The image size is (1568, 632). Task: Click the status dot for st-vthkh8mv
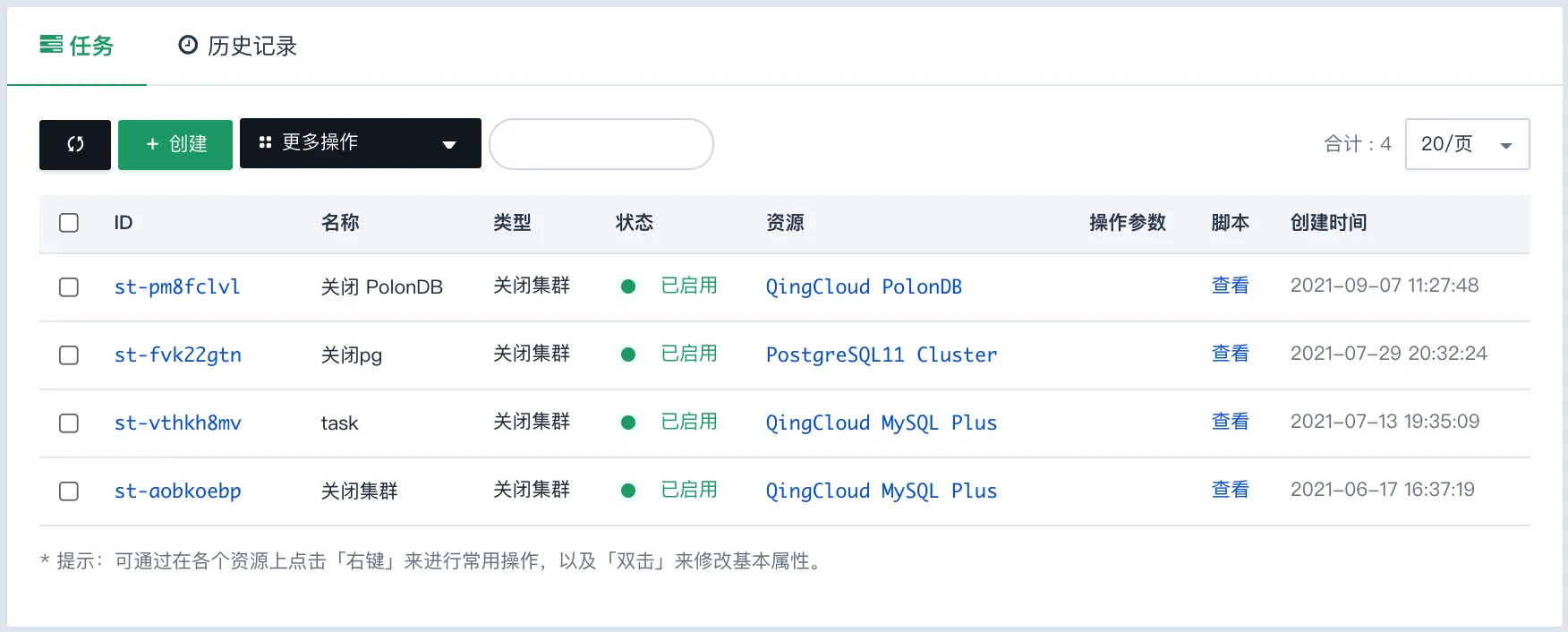(628, 423)
